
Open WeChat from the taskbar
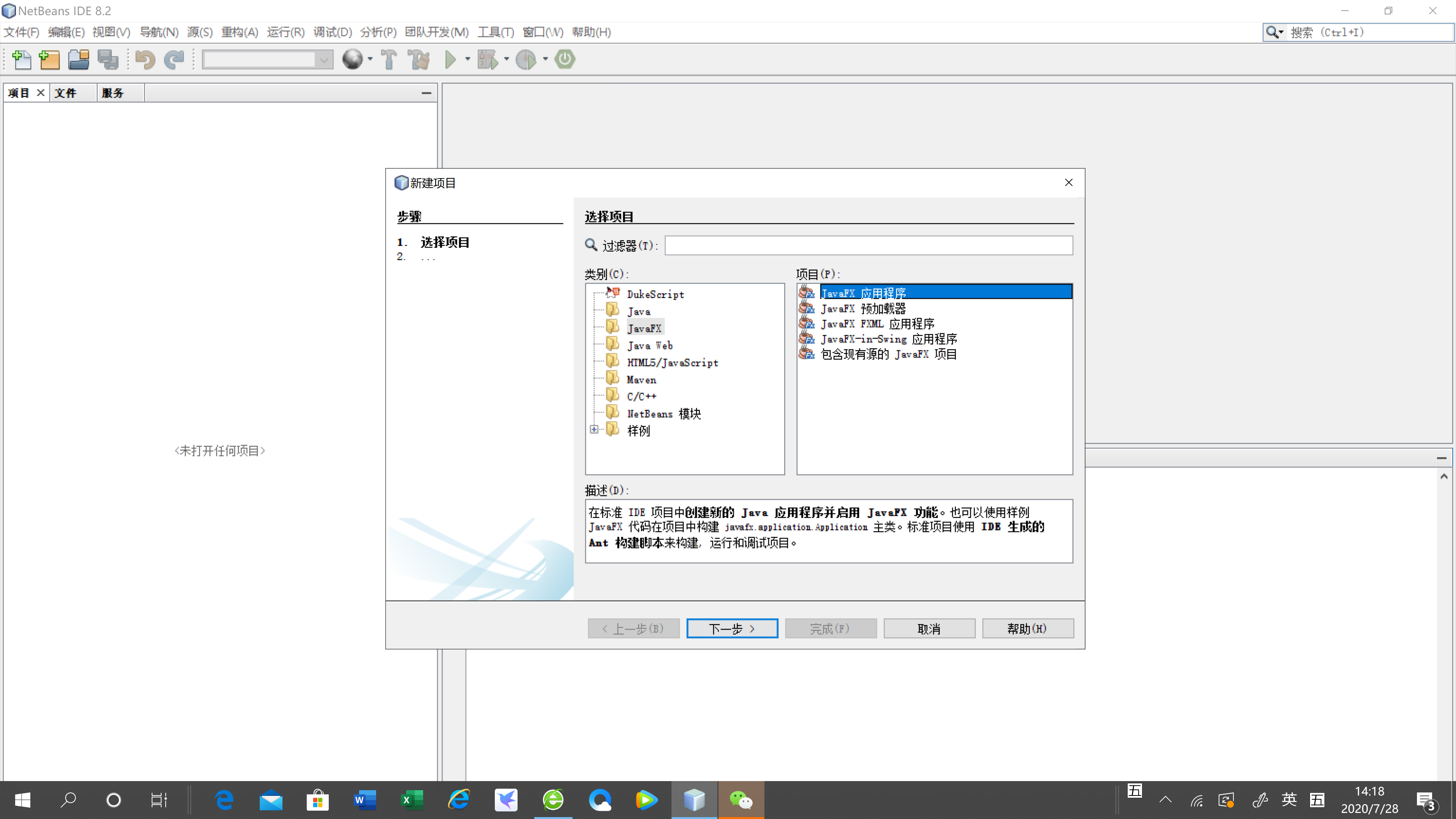[741, 800]
